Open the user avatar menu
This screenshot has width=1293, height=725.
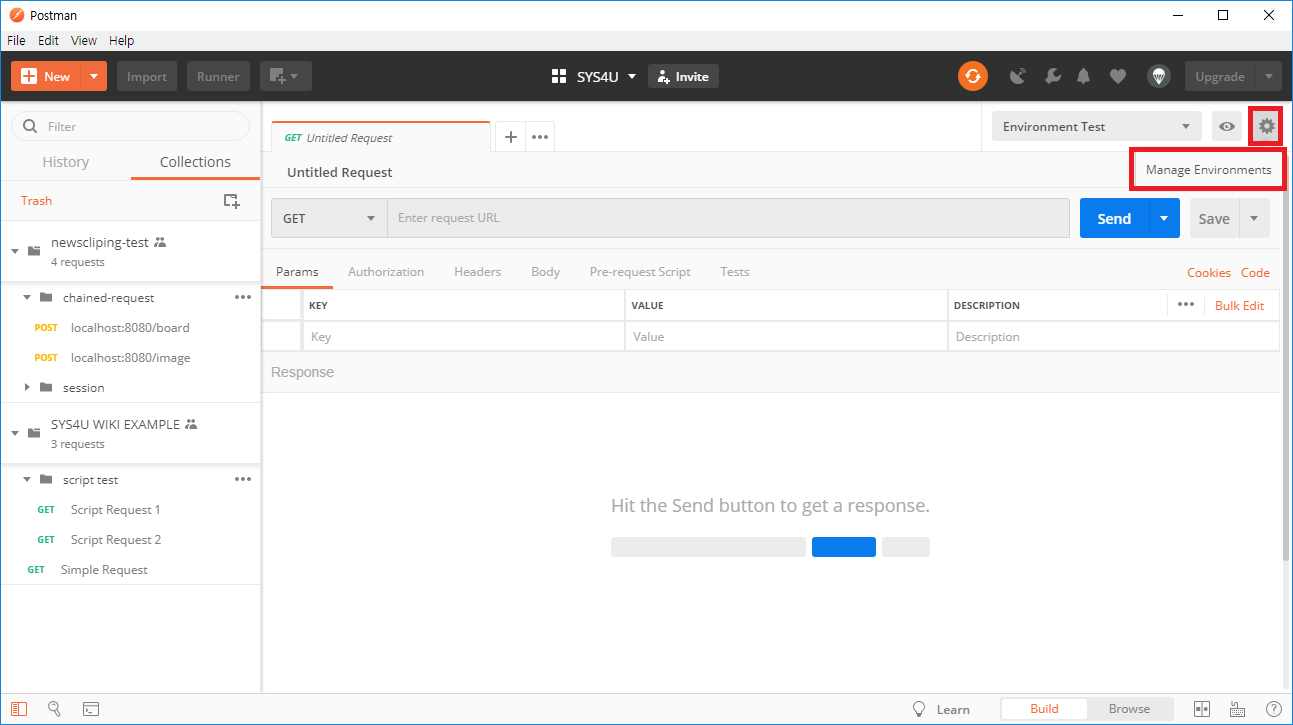[1158, 76]
